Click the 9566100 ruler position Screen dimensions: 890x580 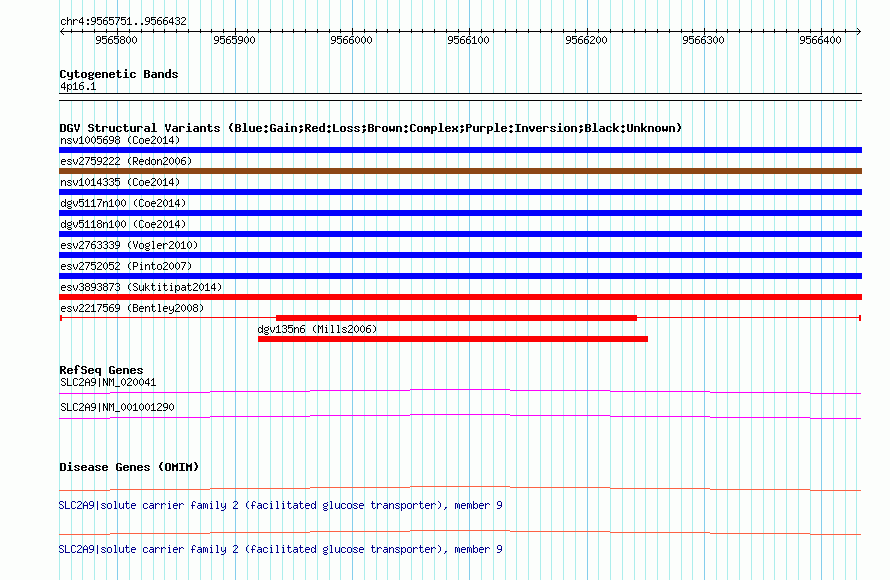[x=468, y=40]
